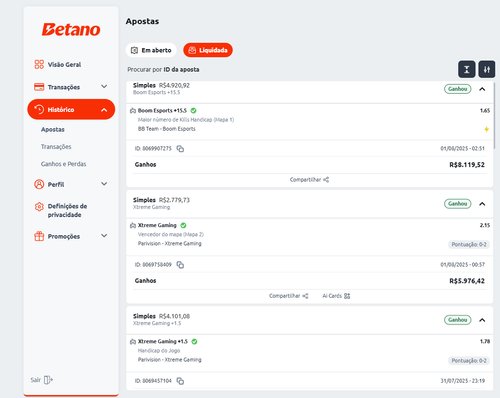Viewport: 500px width, 398px height.
Task: Click Vencedor do mapa (Mapa 2) text
Action: [171, 234]
